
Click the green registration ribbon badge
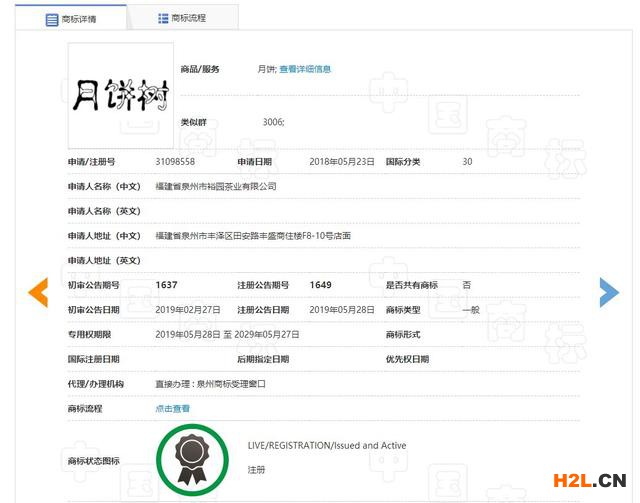[x=192, y=459]
